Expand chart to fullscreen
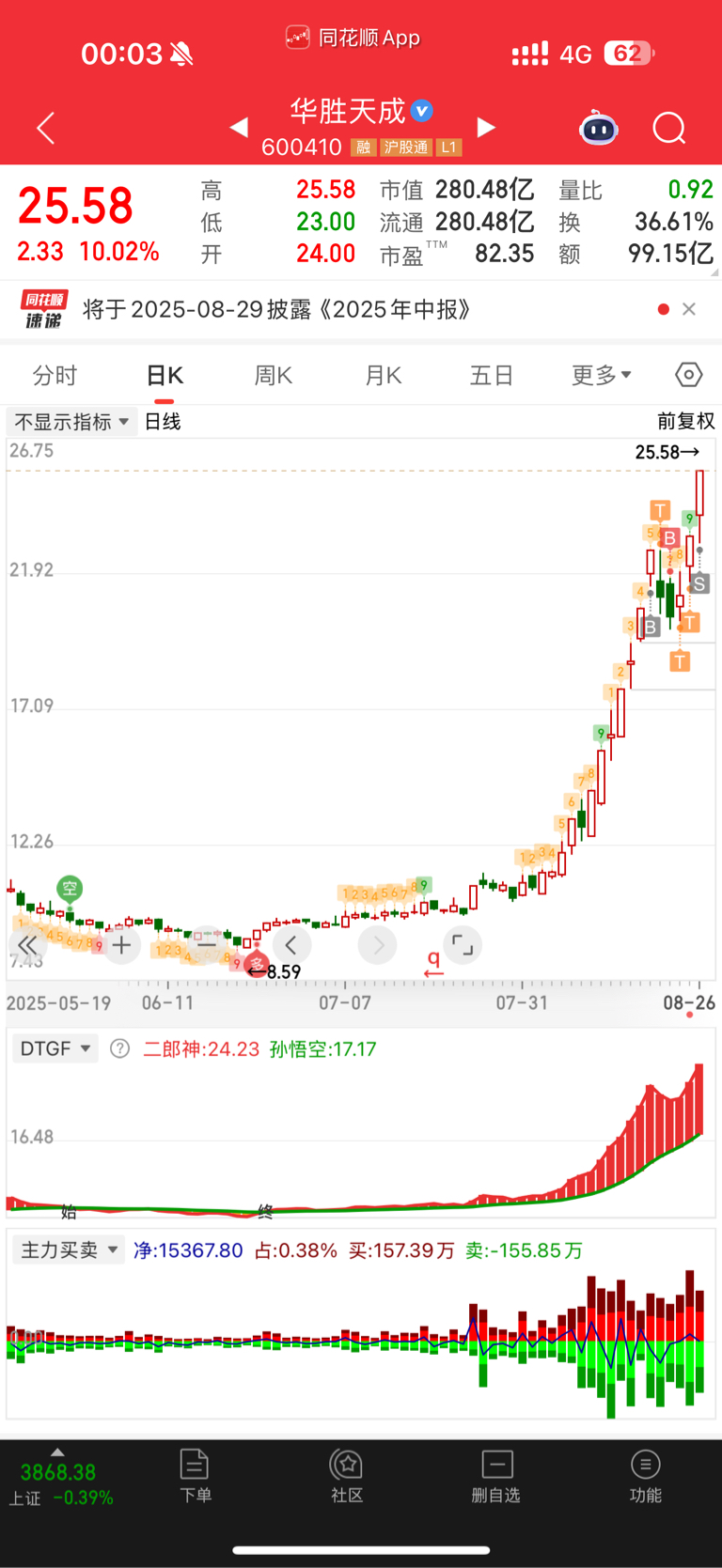The height and width of the screenshot is (1568, 722). [463, 945]
